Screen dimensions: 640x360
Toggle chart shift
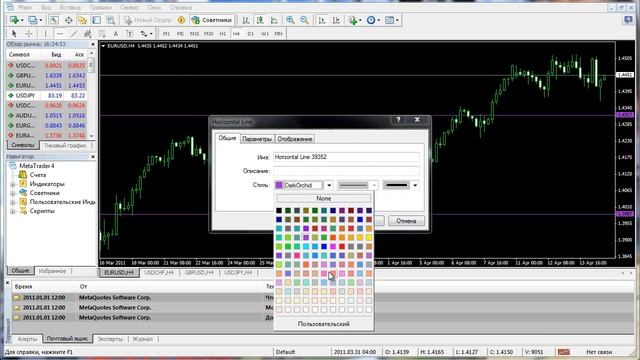[x=336, y=20]
